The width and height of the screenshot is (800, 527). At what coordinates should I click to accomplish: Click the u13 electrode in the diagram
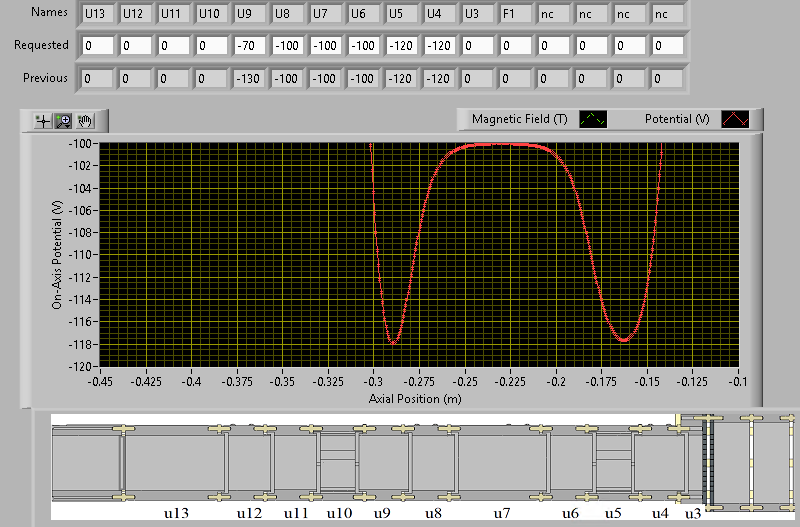click(176, 464)
